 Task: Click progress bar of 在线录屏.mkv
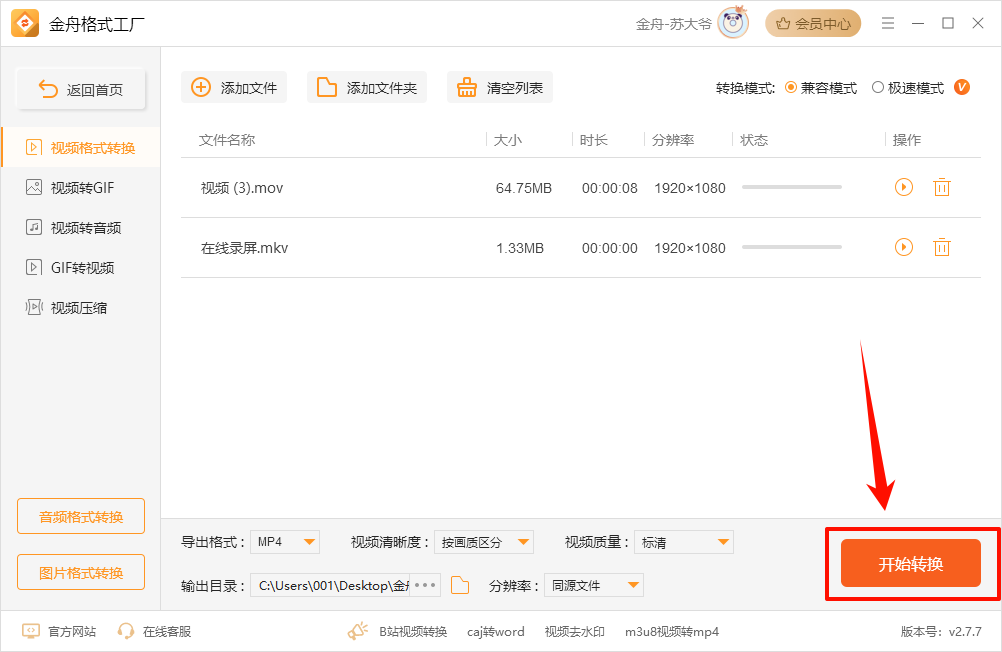pyautogui.click(x=792, y=247)
